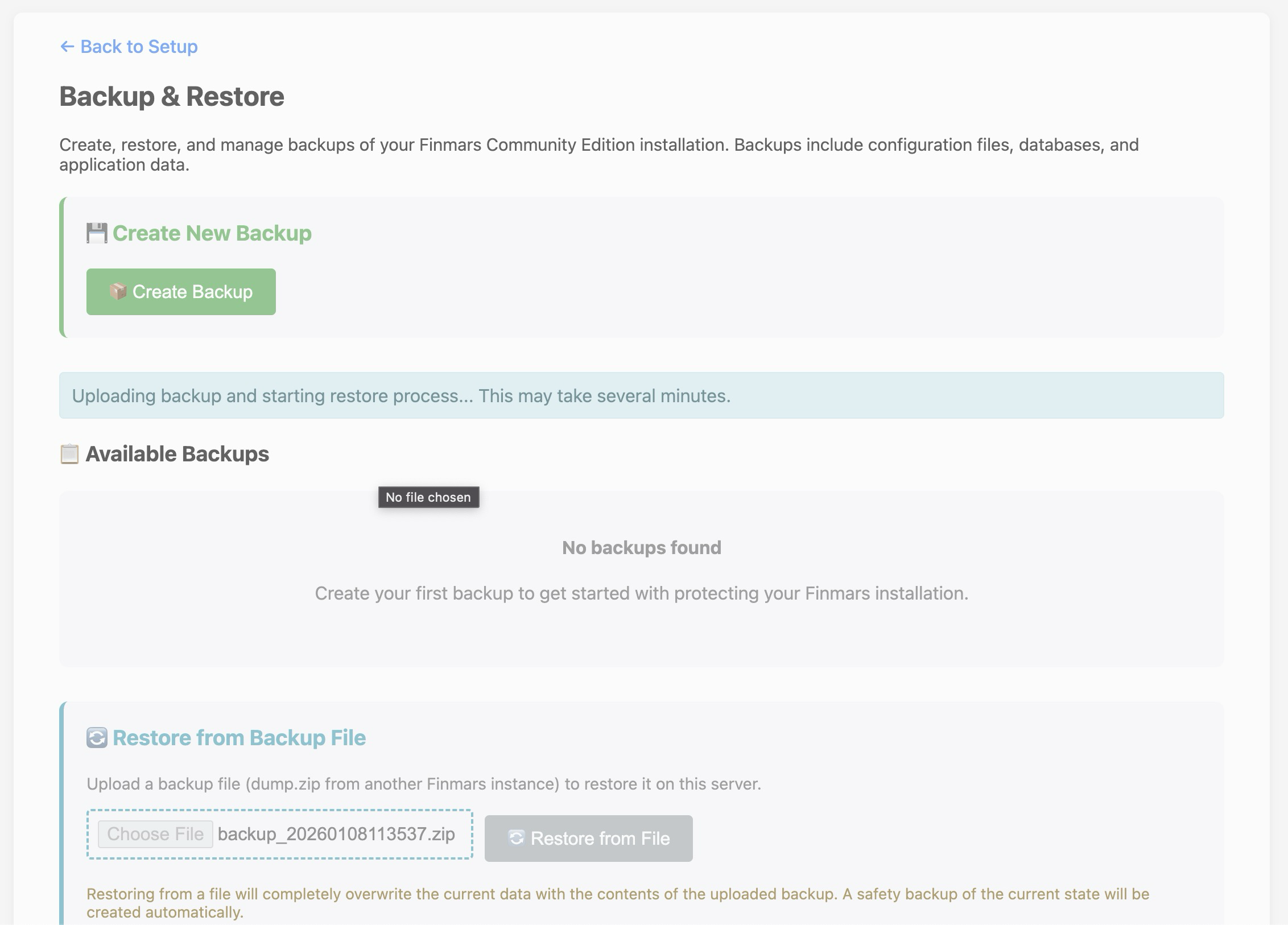1288x925 pixels.
Task: Click the Choose File button
Action: tap(155, 834)
